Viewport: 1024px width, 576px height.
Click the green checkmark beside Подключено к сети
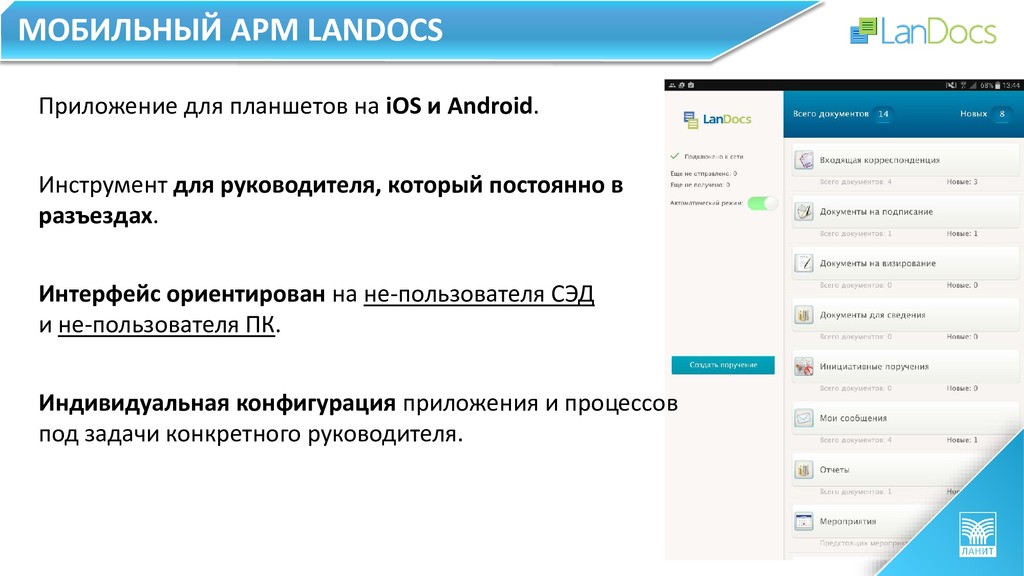tap(675, 156)
